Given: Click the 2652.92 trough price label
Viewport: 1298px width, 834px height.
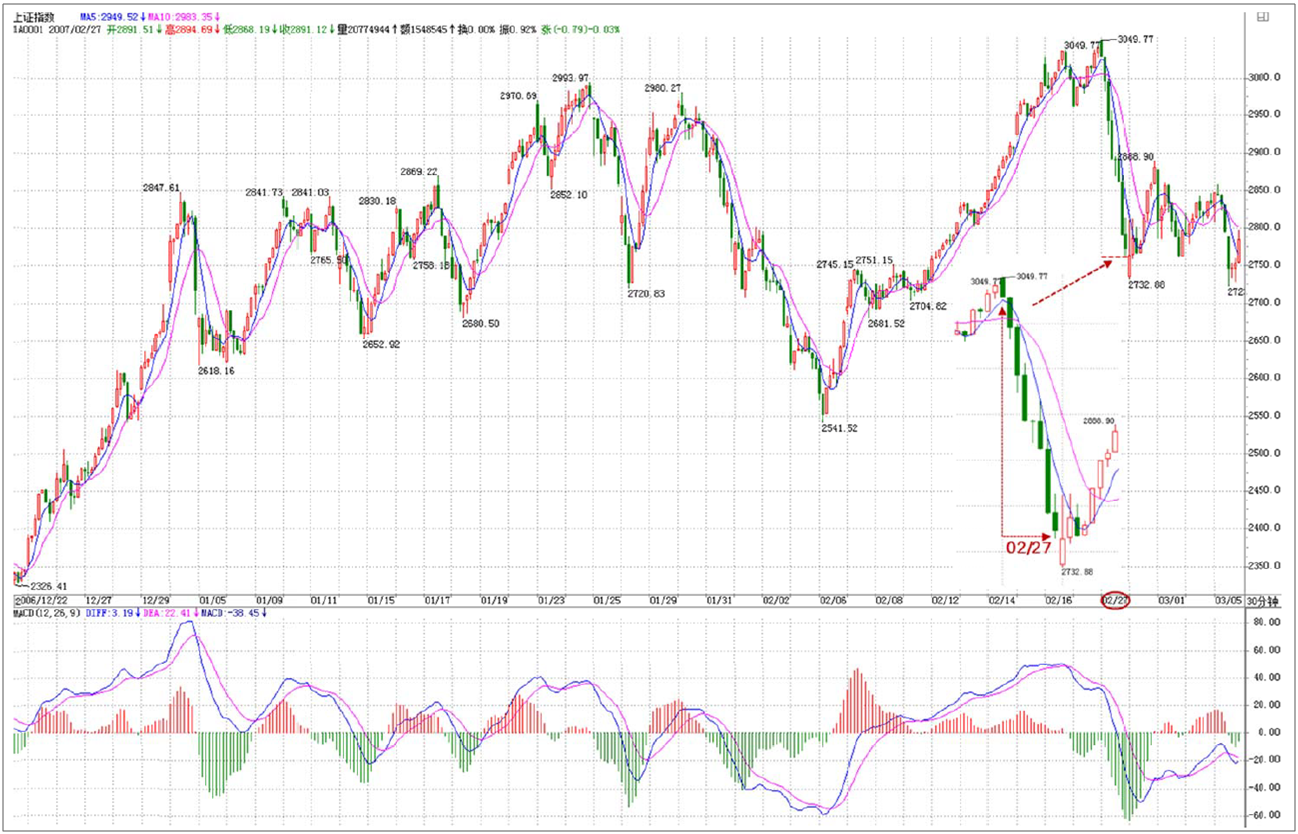Looking at the screenshot, I should (x=381, y=344).
